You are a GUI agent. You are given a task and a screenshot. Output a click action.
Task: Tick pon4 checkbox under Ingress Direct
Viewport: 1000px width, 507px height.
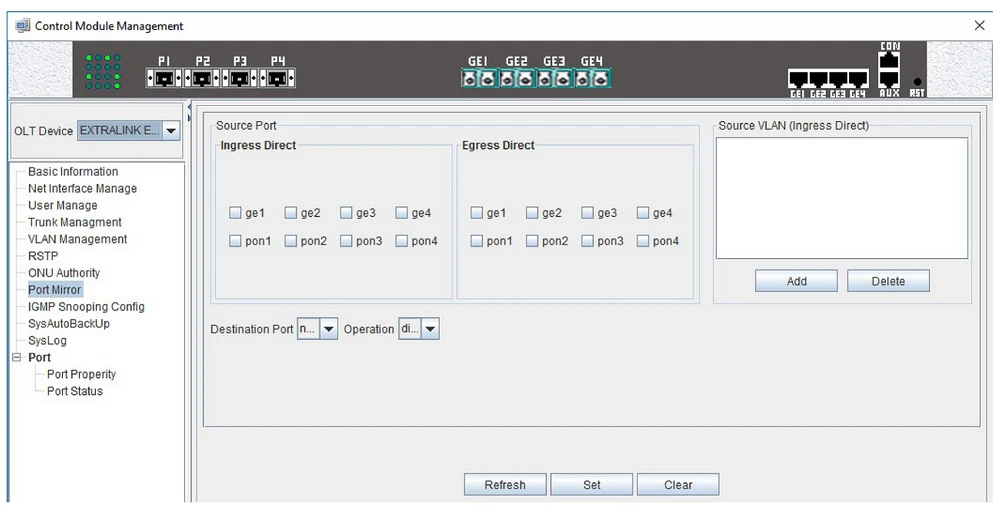[x=401, y=241]
